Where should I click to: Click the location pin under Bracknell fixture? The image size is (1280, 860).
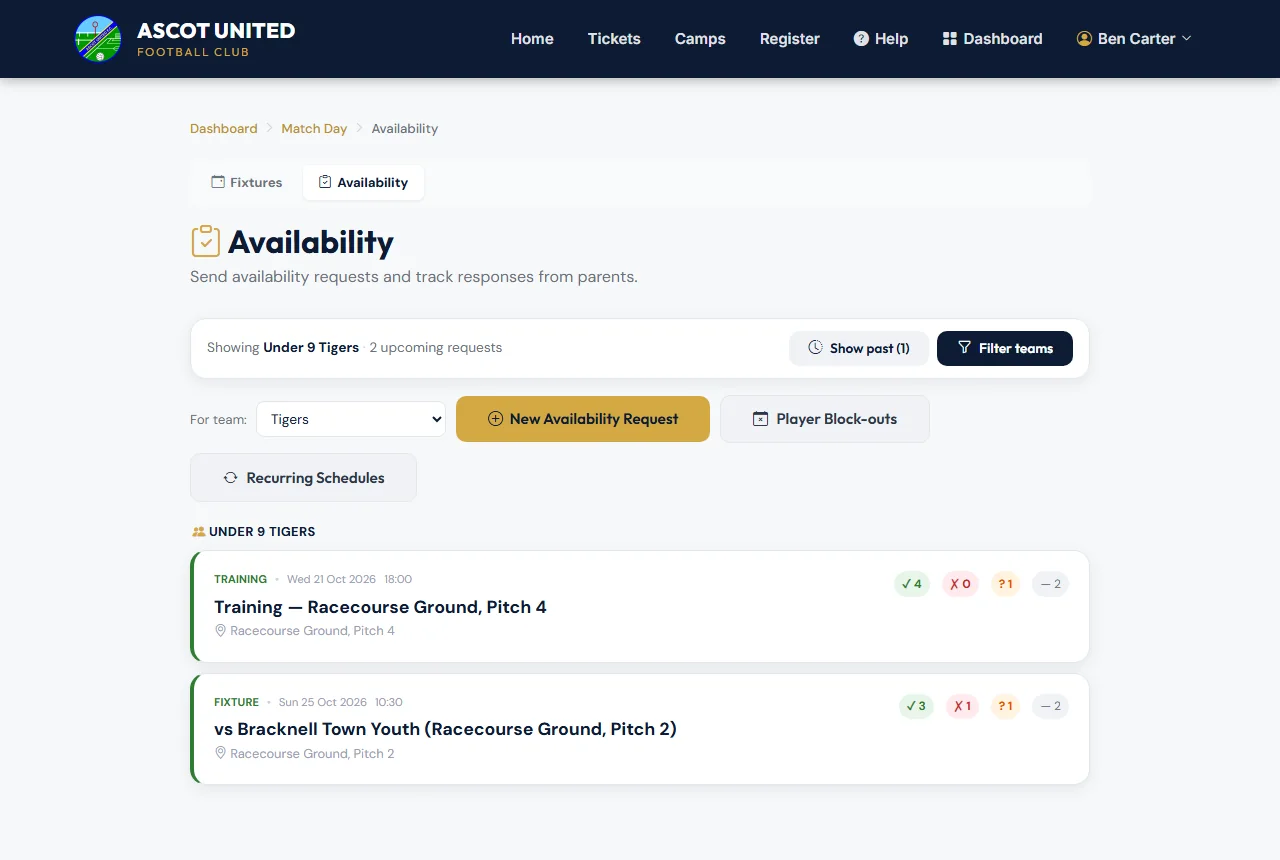click(221, 753)
